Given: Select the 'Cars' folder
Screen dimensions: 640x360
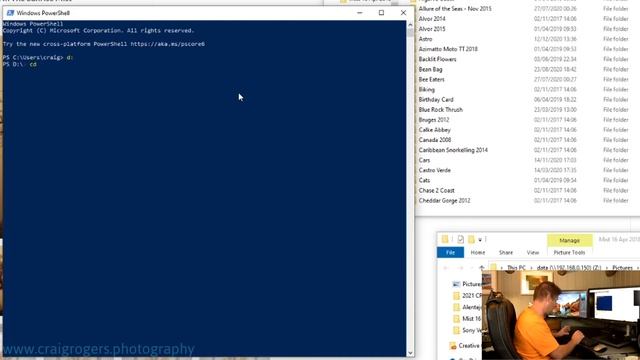Looking at the screenshot, I should [x=424, y=160].
